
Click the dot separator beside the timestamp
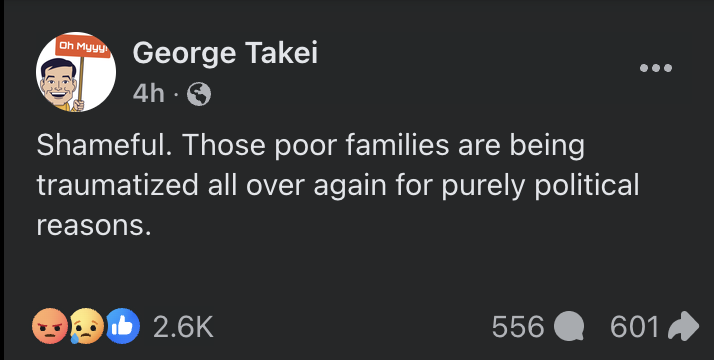(x=175, y=96)
